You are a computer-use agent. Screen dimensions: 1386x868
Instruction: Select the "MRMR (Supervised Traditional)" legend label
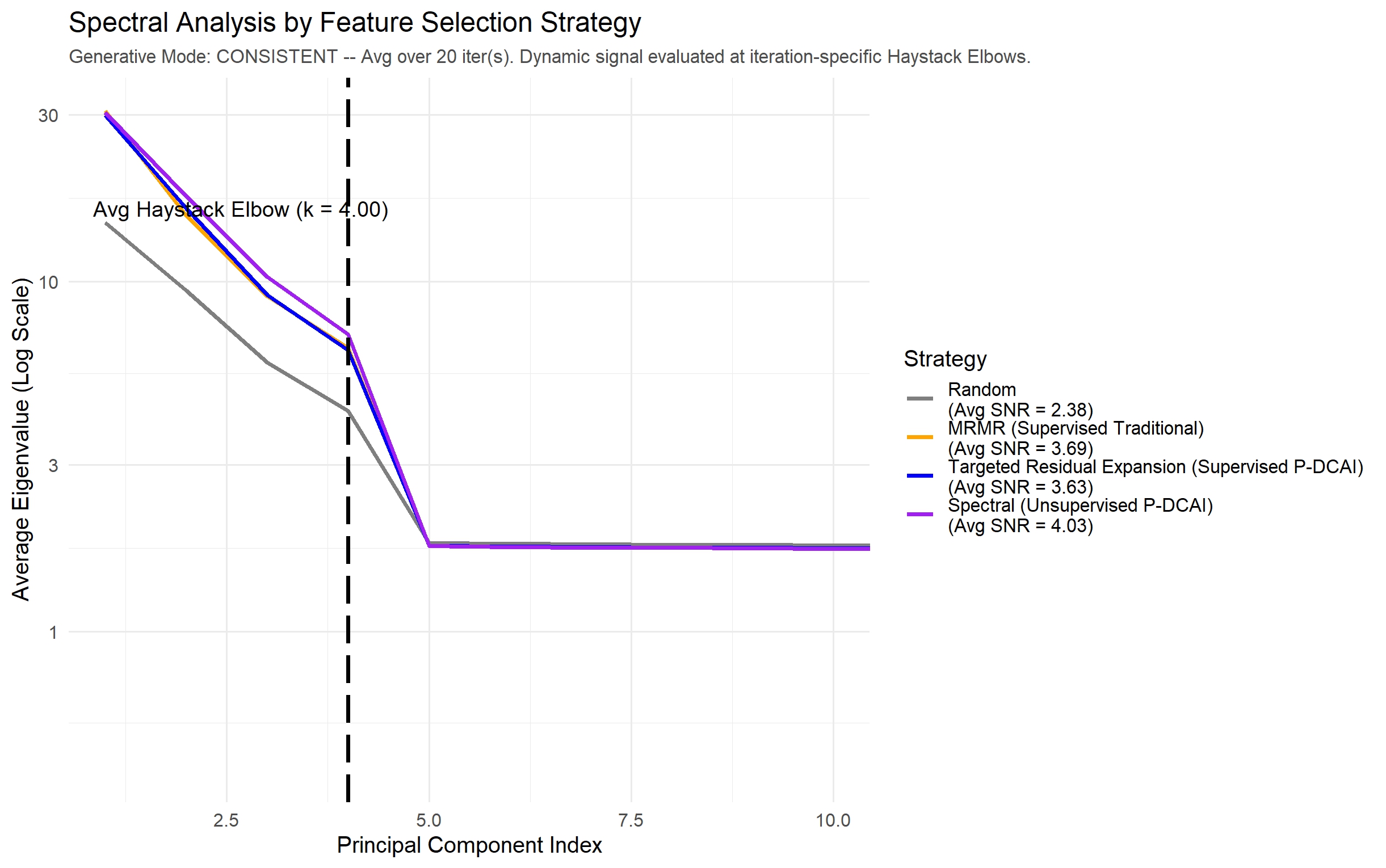coord(1076,428)
